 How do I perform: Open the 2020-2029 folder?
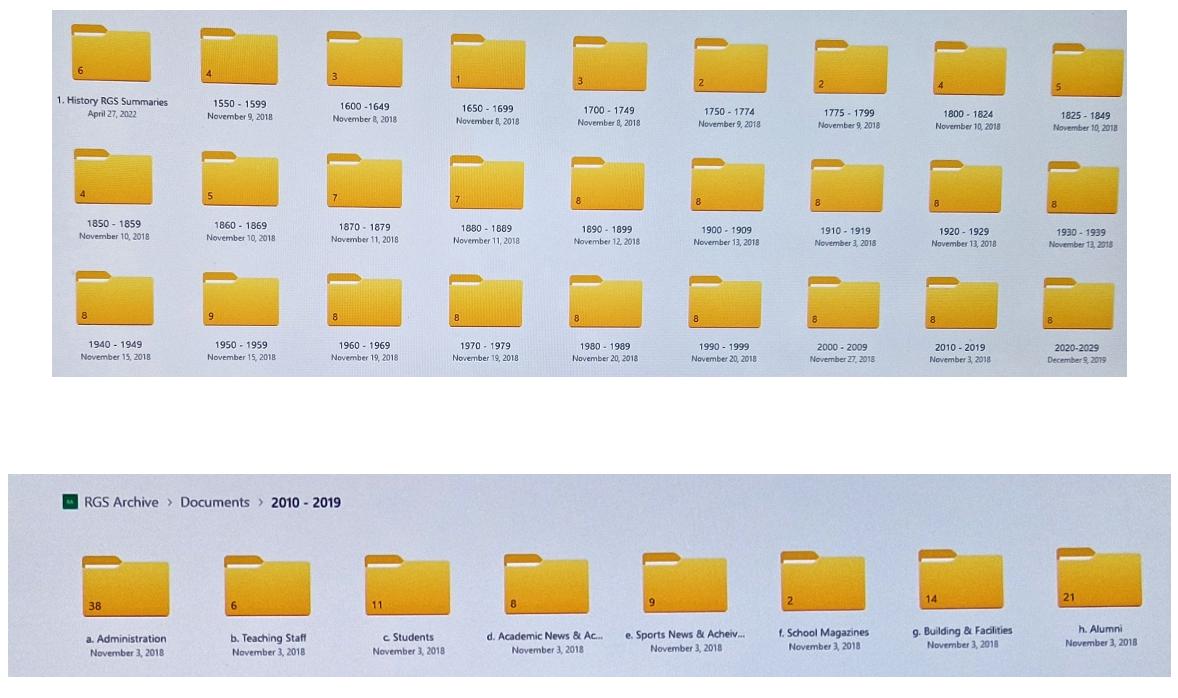(1078, 304)
